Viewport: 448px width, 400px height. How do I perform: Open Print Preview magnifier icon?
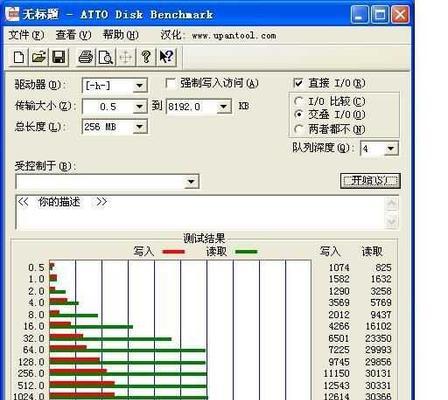[106, 57]
